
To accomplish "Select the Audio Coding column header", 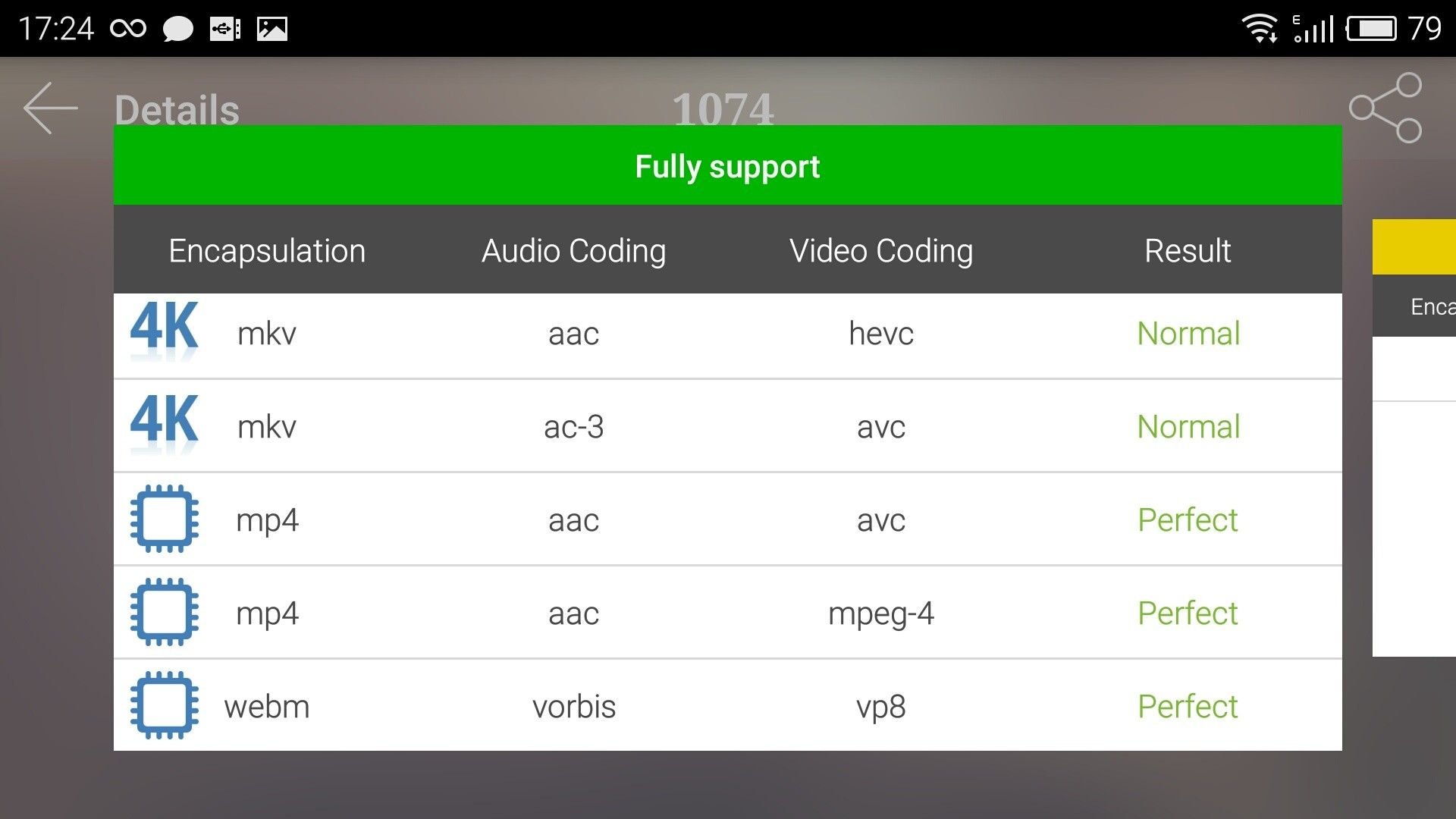I will pyautogui.click(x=574, y=250).
